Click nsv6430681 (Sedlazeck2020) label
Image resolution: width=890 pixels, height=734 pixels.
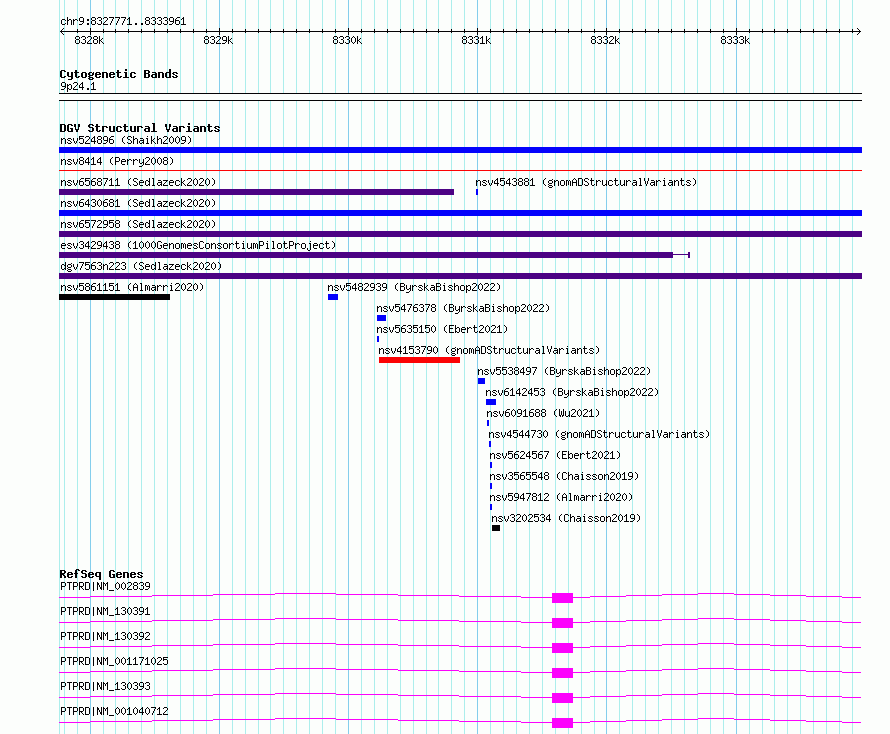tap(138, 203)
